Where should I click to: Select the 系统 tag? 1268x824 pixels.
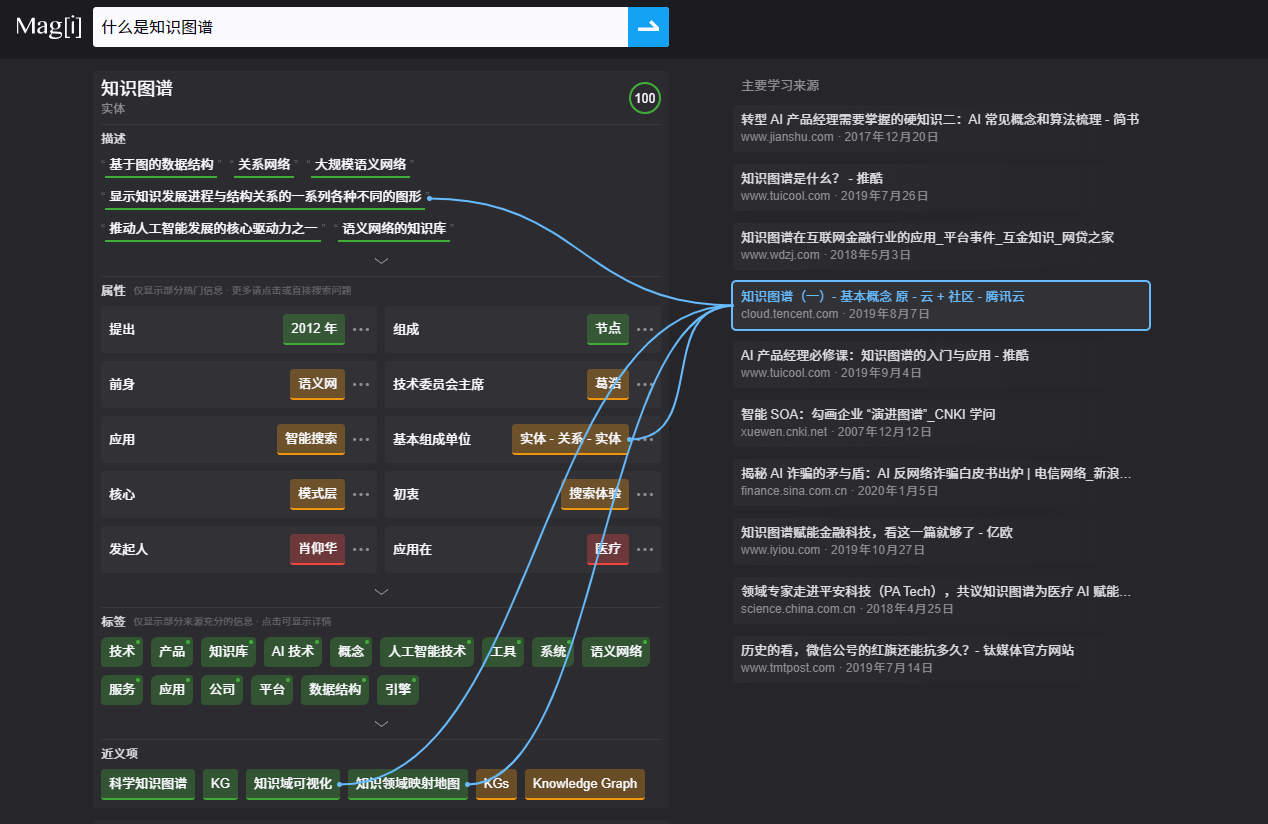pos(553,652)
